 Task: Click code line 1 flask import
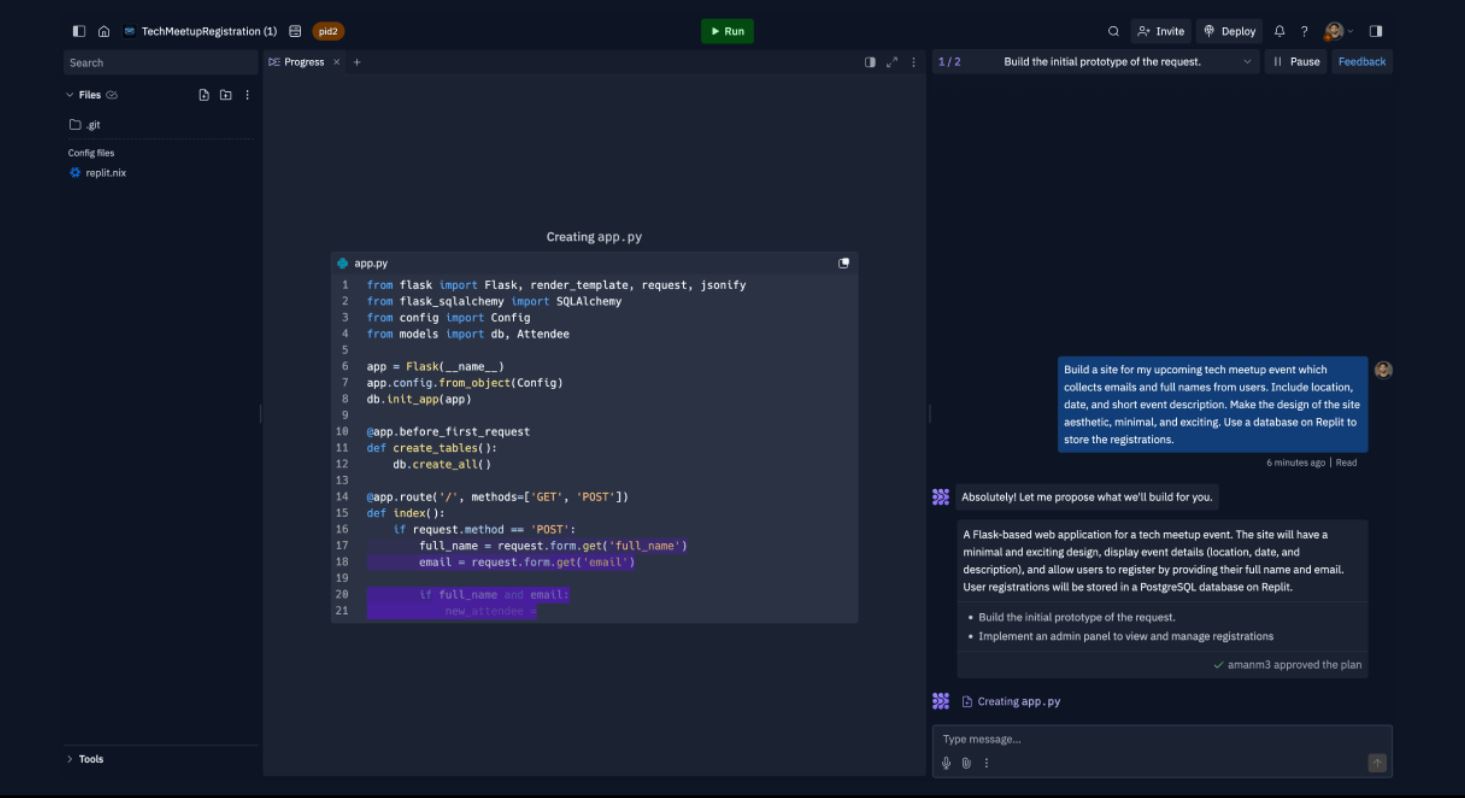[x=556, y=285]
